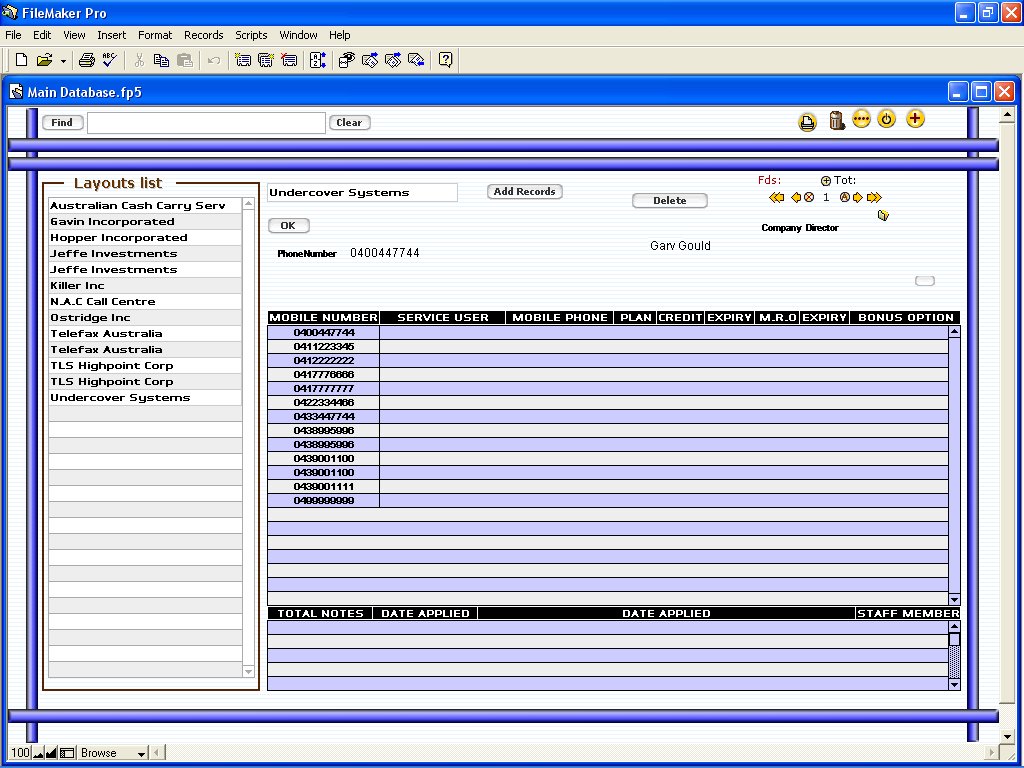This screenshot has width=1024, height=768.
Task: Expand the Open file dropdown arrow
Action: point(63,61)
